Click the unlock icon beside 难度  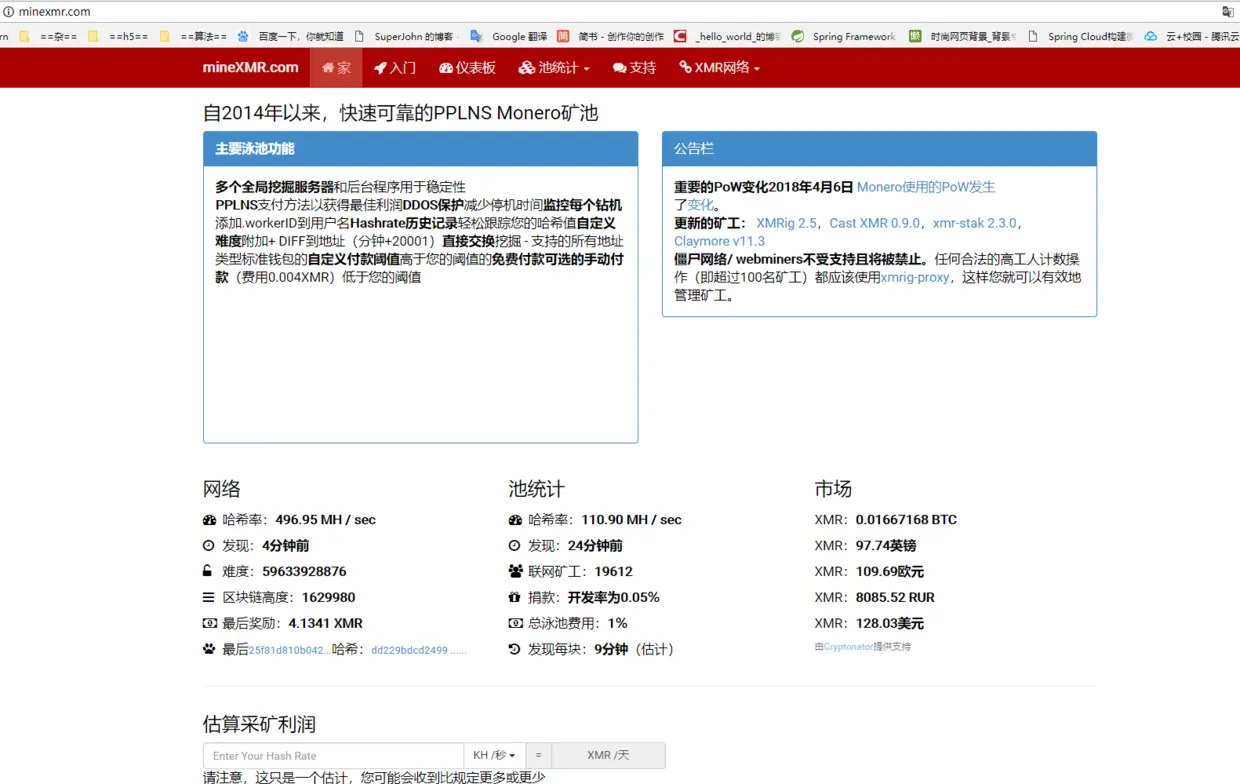pyautogui.click(x=207, y=571)
